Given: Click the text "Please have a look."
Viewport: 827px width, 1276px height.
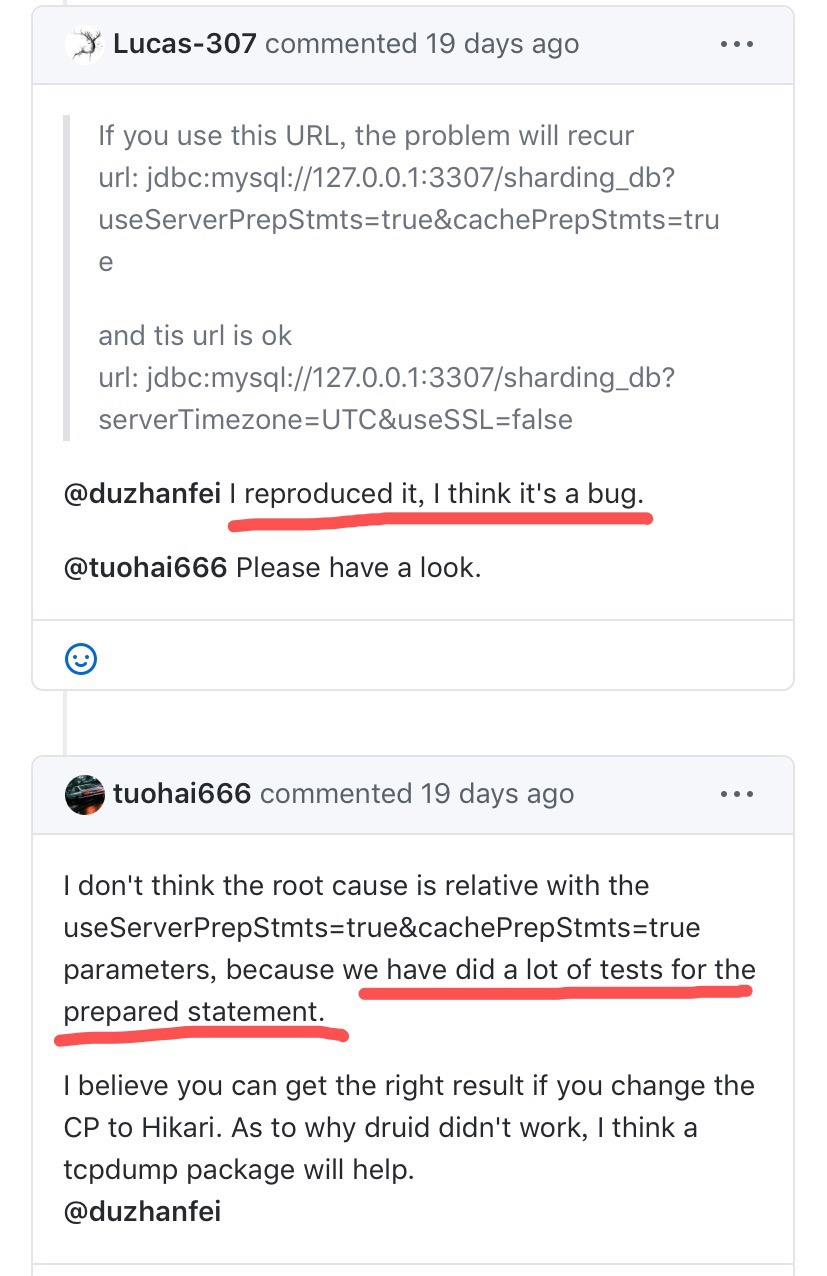Looking at the screenshot, I should point(358,567).
